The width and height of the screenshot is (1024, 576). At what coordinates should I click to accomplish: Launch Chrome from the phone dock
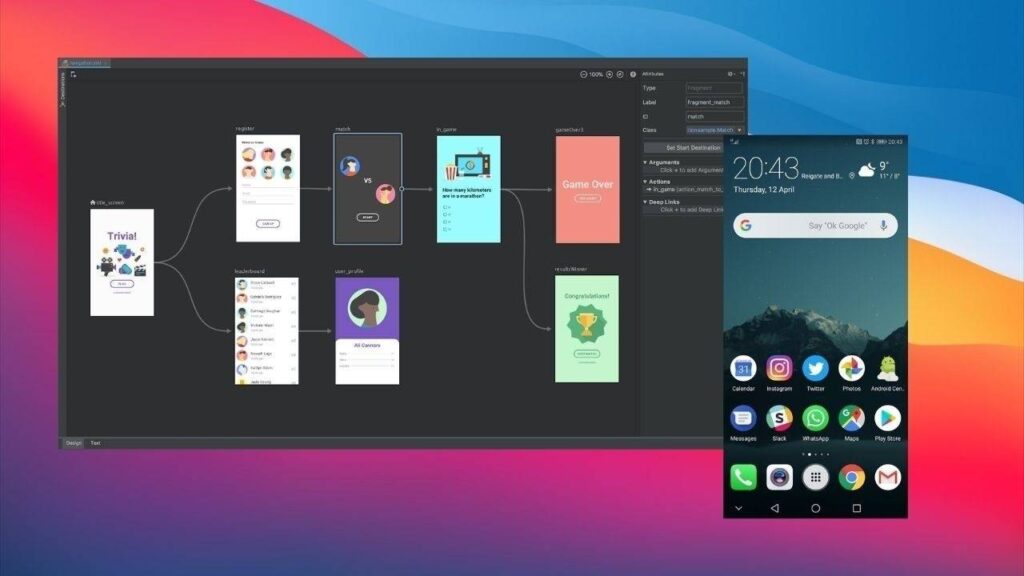point(851,477)
